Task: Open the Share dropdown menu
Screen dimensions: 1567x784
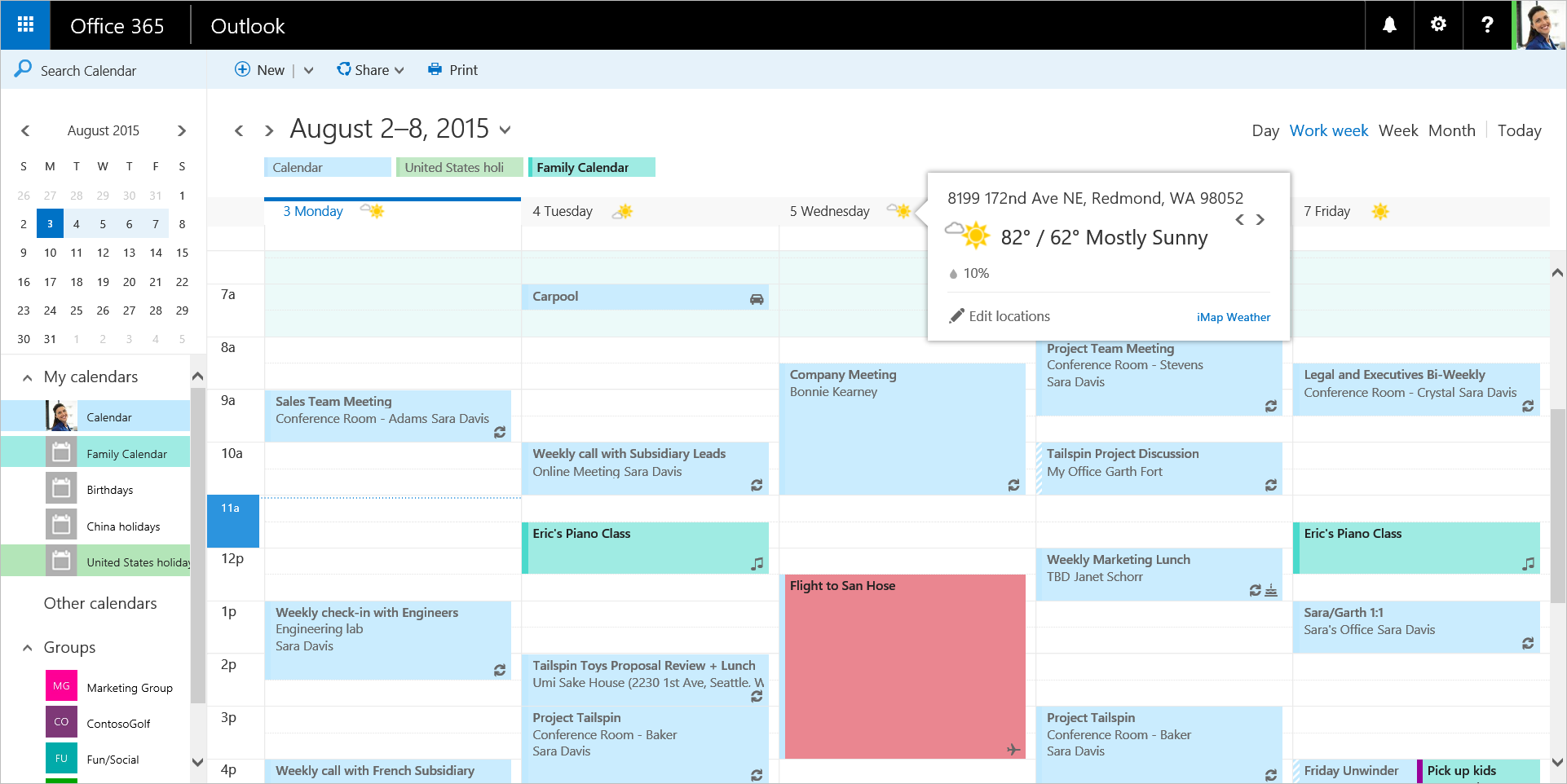Action: pos(371,70)
